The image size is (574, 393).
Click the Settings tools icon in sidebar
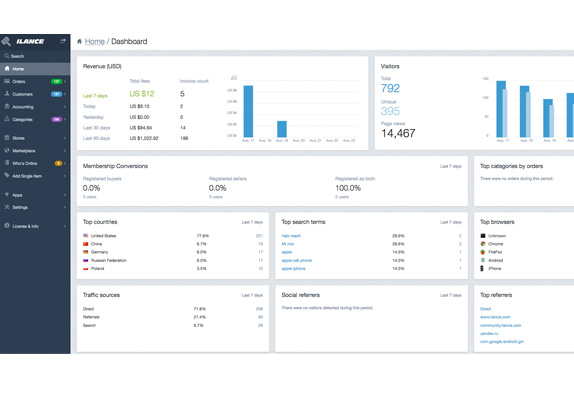7,207
